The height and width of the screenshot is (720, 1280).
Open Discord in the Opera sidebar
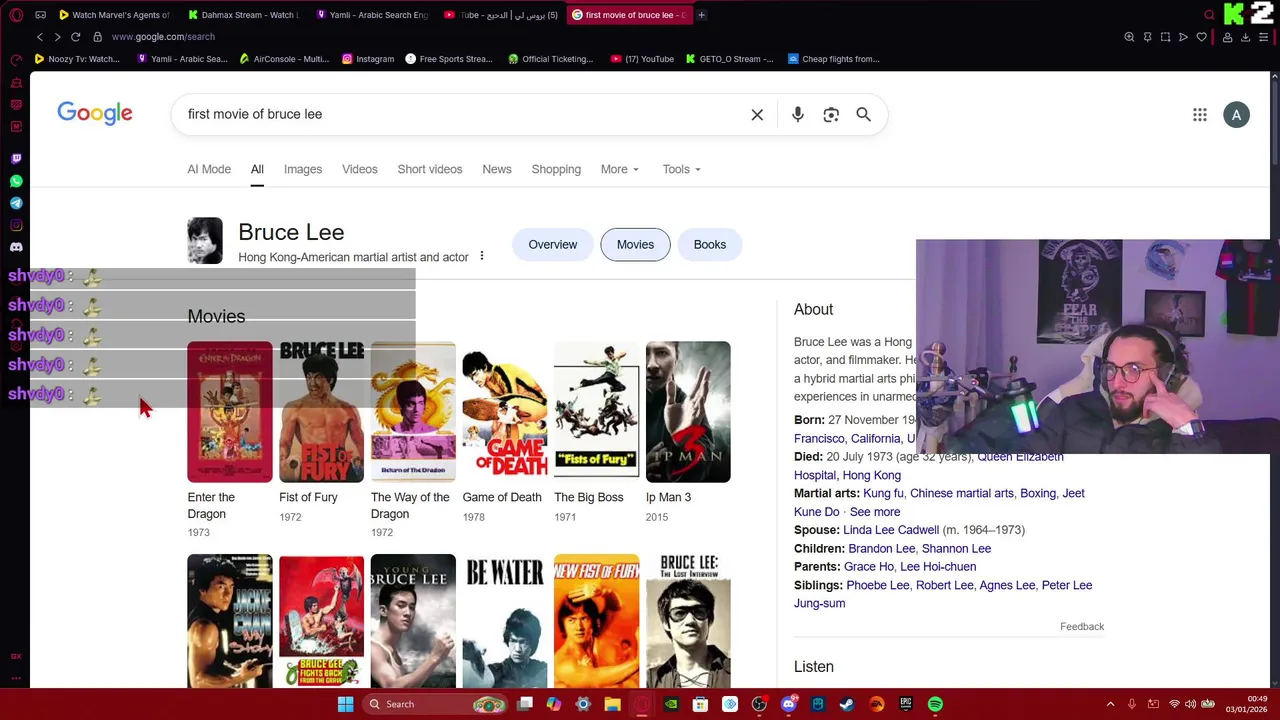pos(16,247)
